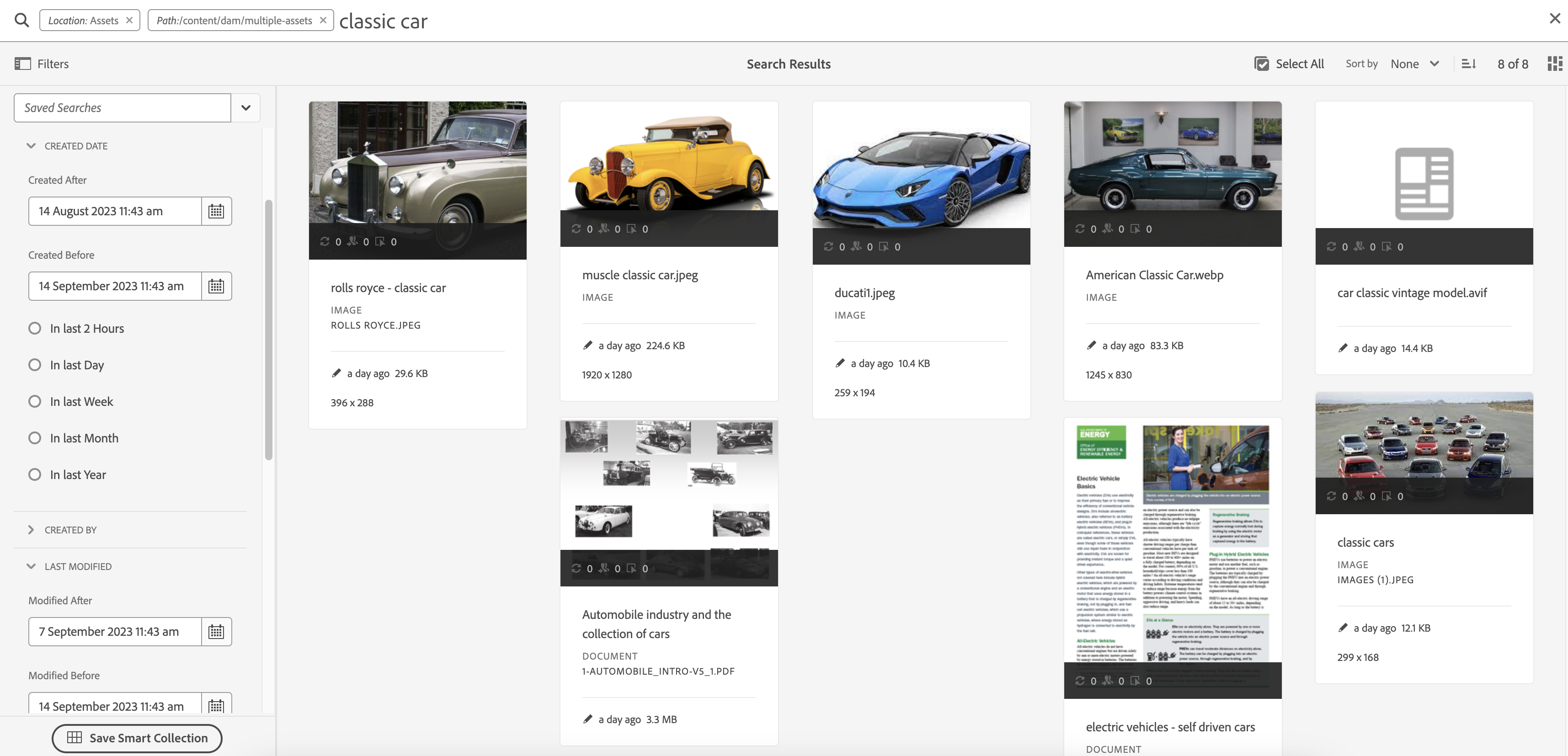
Task: Check the Select All checkbox
Action: 1261,63
